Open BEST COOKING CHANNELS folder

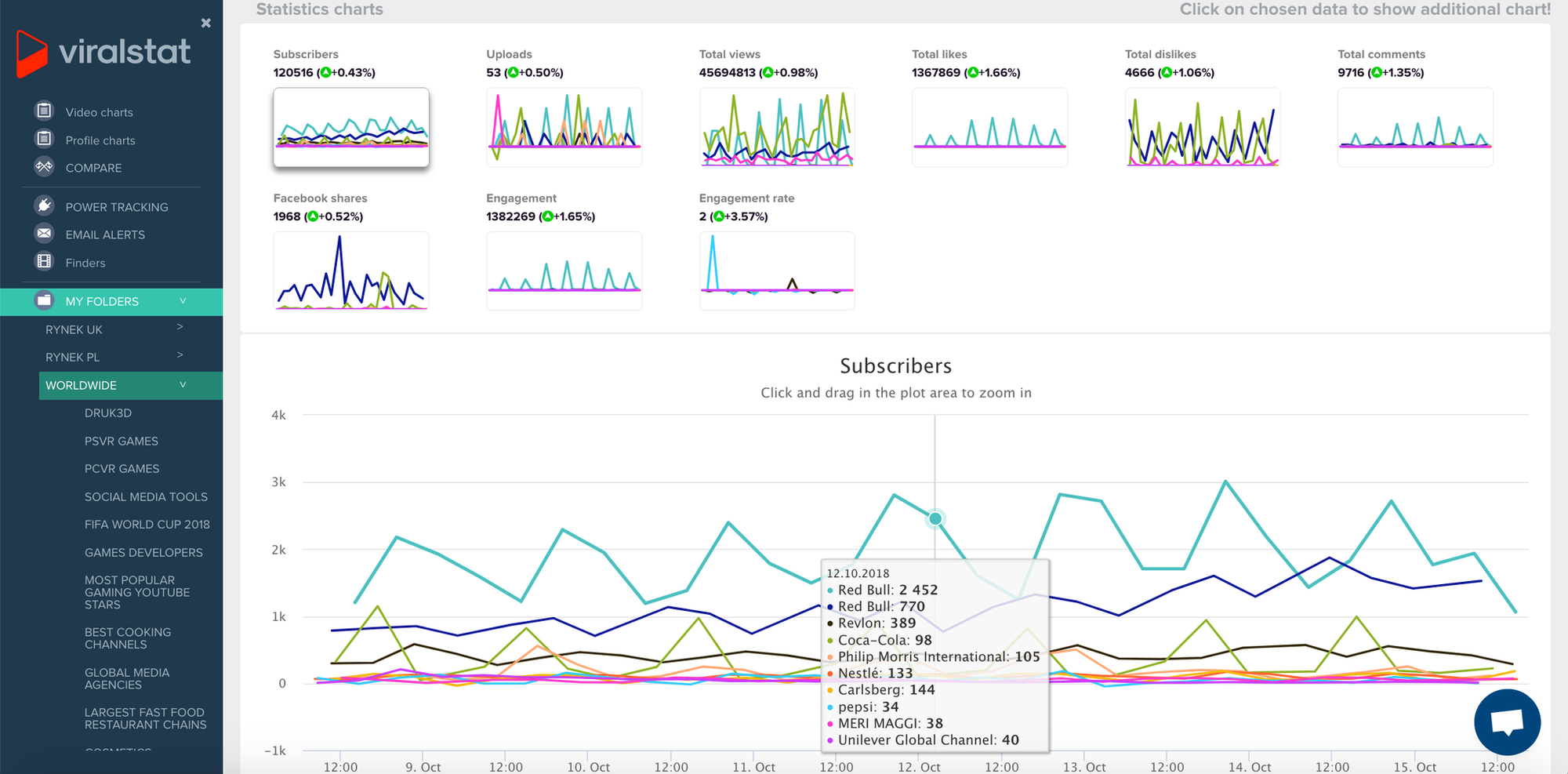click(128, 638)
